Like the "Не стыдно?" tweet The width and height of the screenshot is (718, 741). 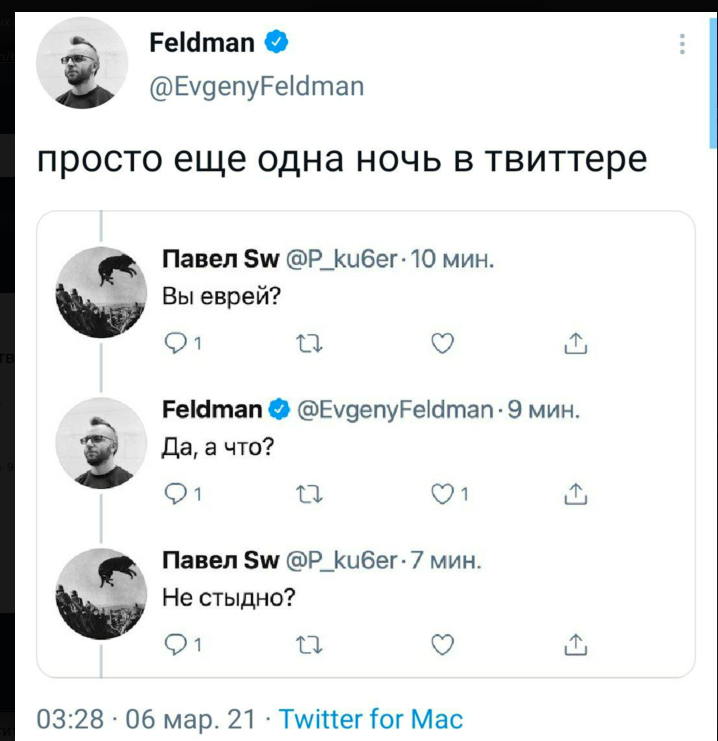tap(440, 645)
